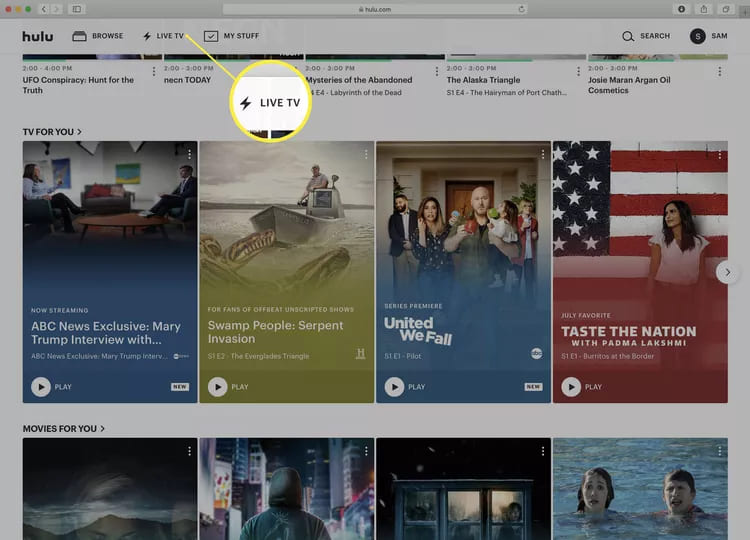The width and height of the screenshot is (750, 540).
Task: Open more options on the swimming couple movie thumbnail
Action: point(719,451)
